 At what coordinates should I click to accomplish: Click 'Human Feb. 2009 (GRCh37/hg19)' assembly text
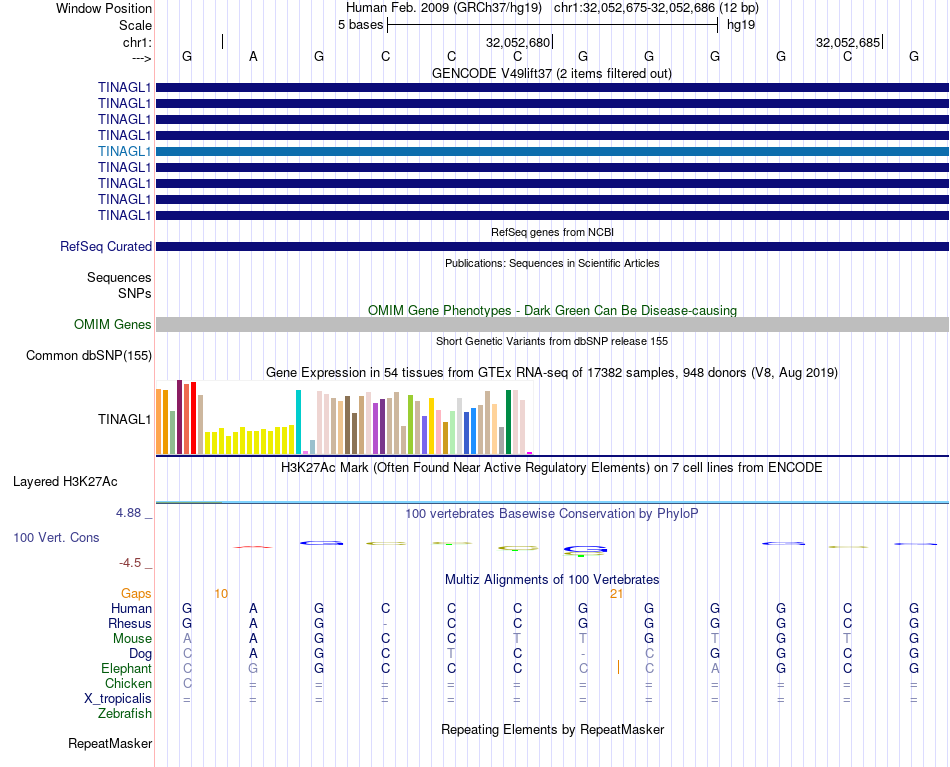coord(443,8)
